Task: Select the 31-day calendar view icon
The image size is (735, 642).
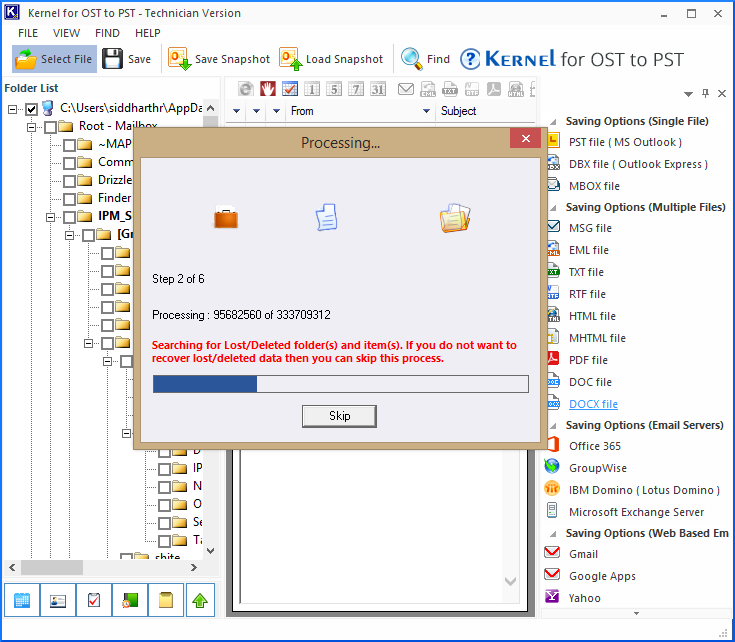Action: click(x=378, y=89)
